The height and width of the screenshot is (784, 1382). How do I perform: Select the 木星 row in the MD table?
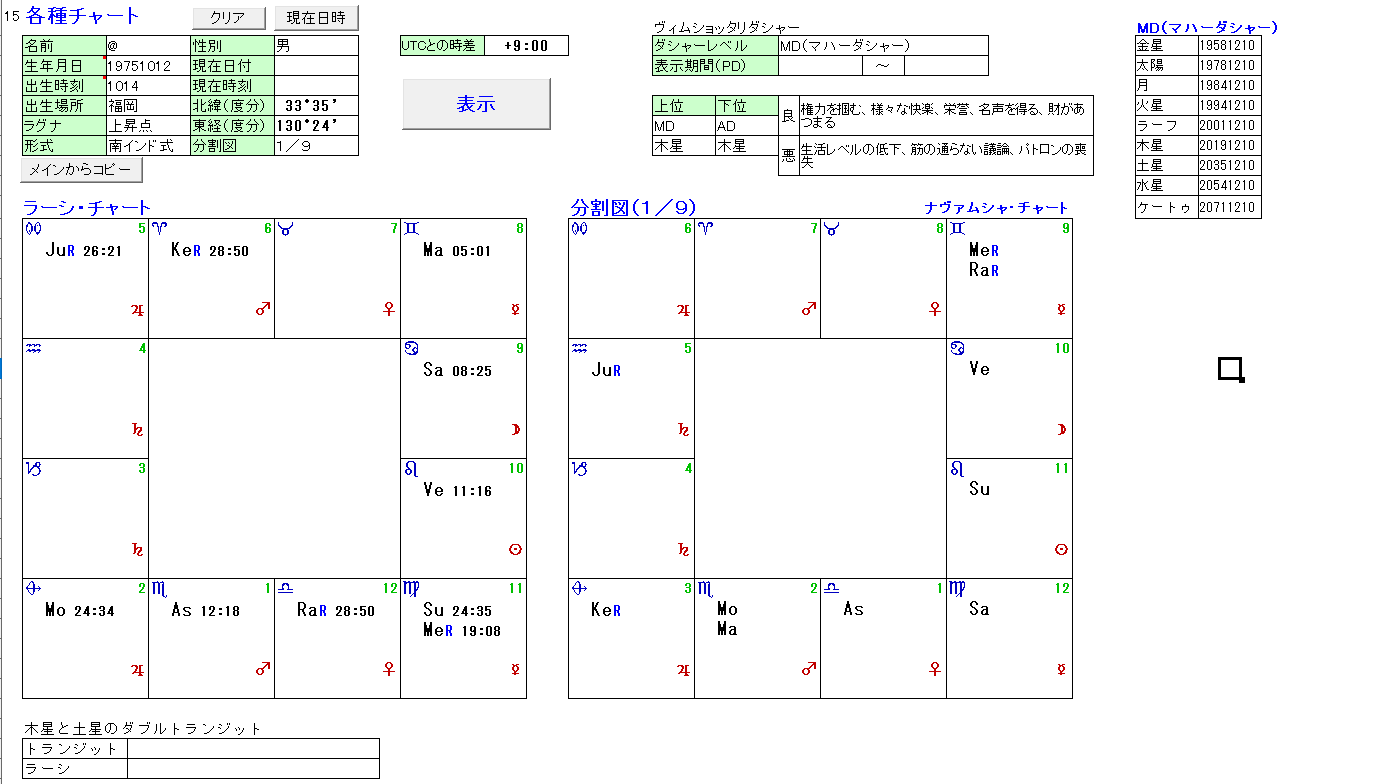click(x=1198, y=146)
